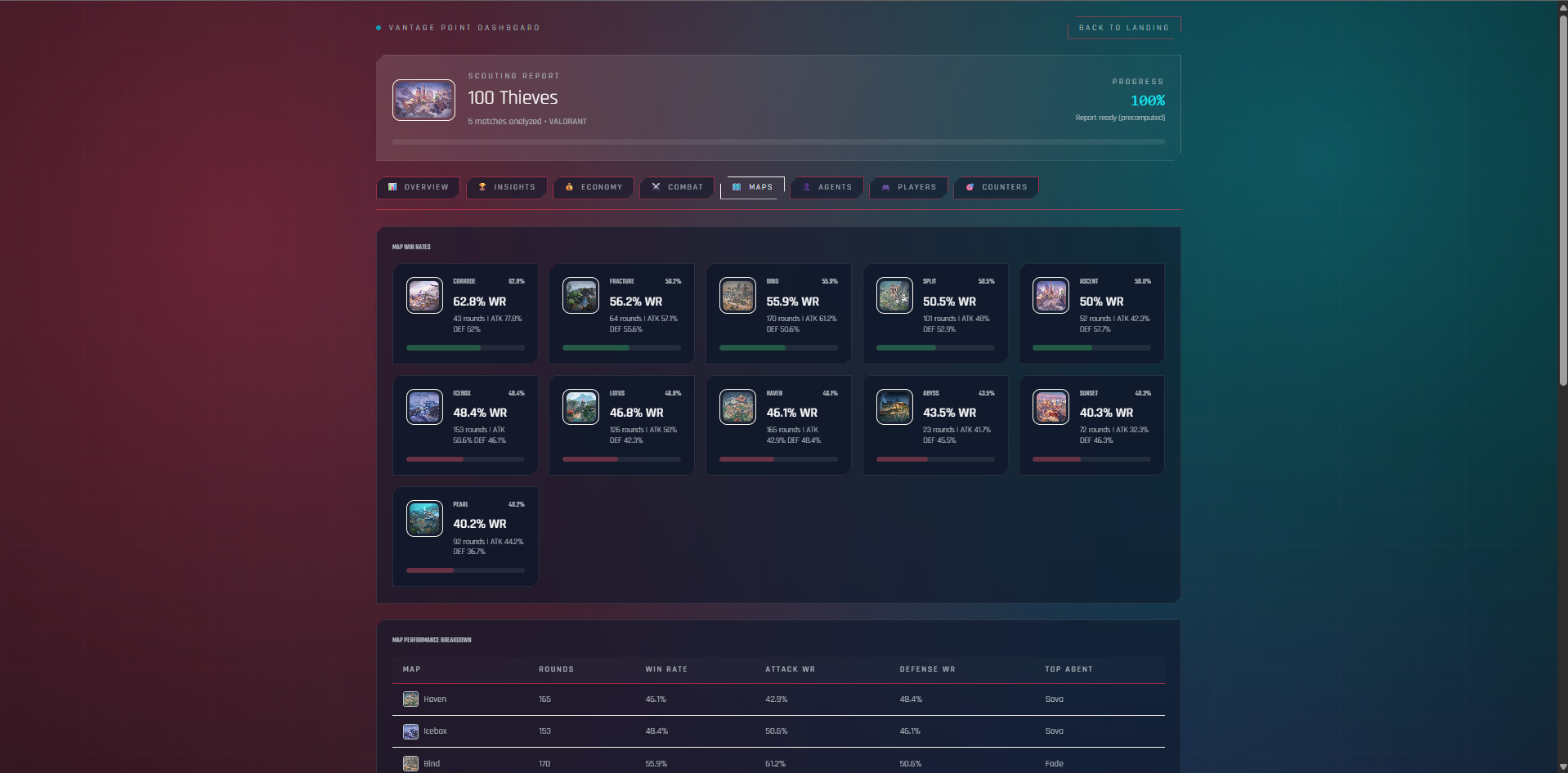Click the "DEFENSE WR" column header
1568x773 pixels.
click(927, 669)
